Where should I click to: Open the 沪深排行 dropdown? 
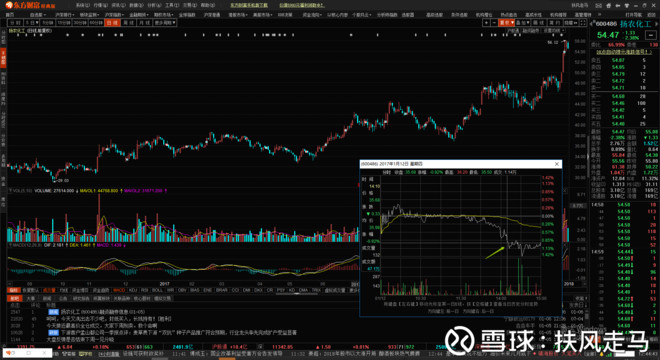pyautogui.click(x=64, y=15)
